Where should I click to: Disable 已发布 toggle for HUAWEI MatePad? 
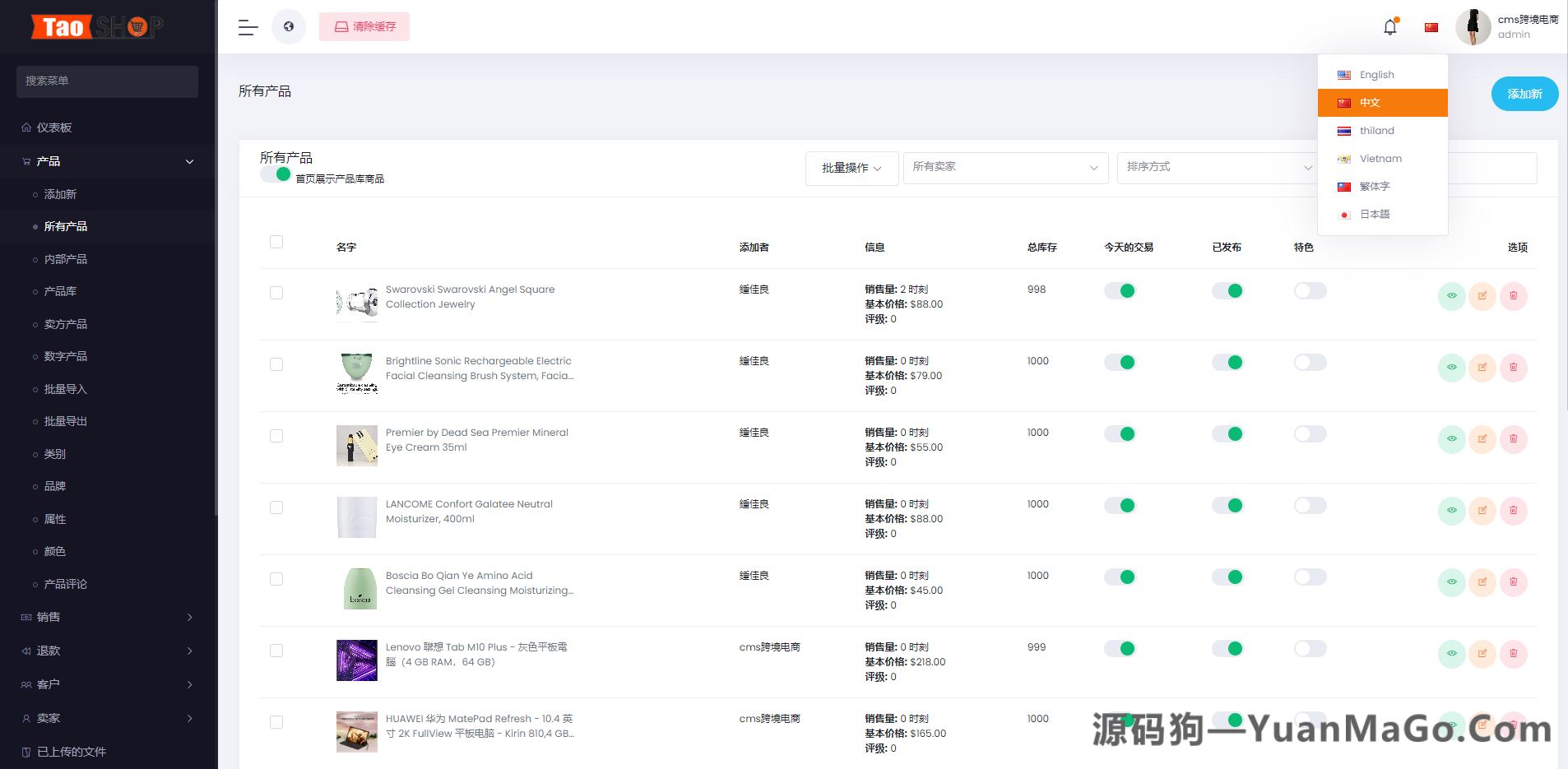pos(1229,720)
